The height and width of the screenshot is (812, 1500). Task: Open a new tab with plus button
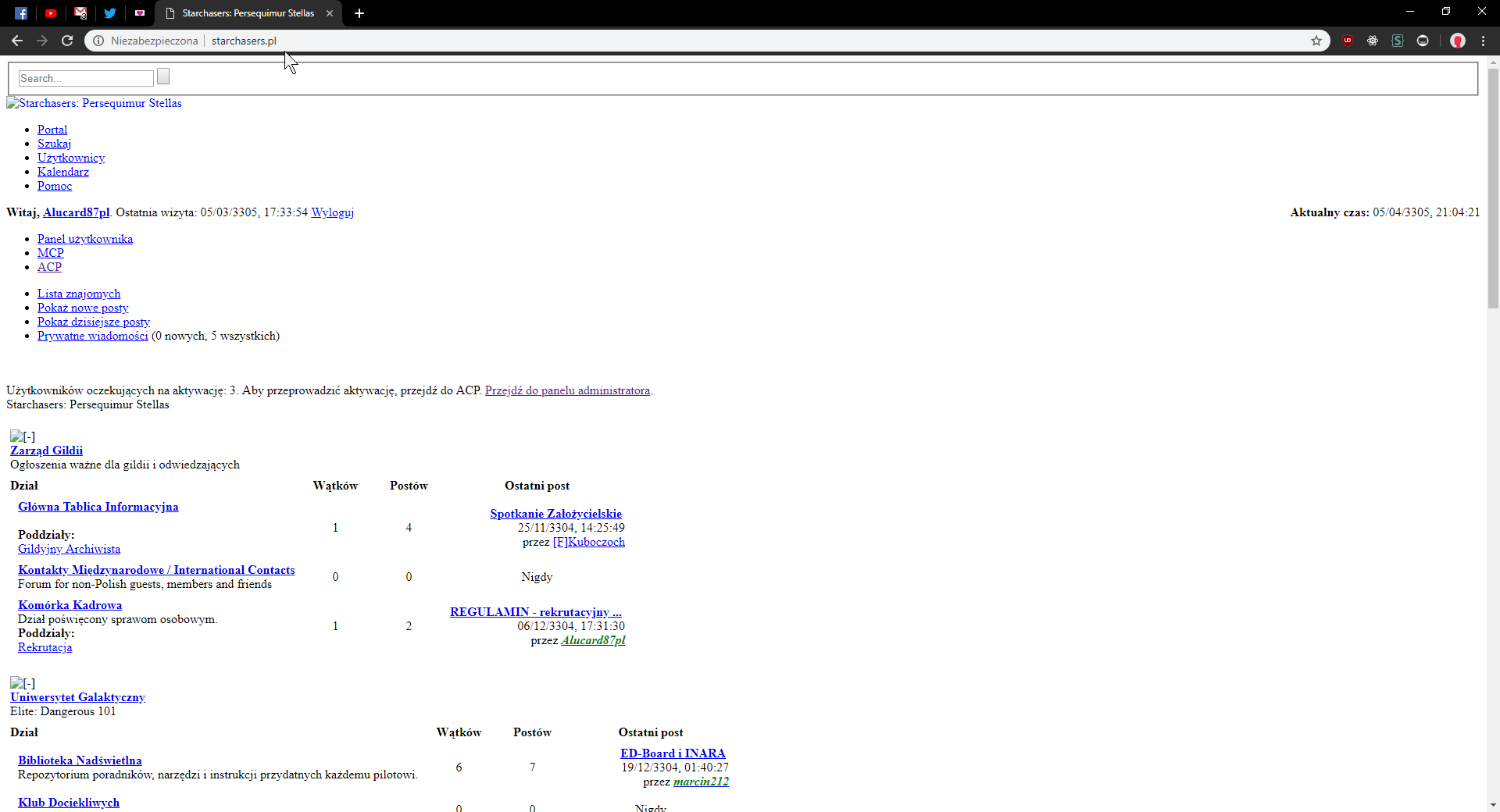coord(359,13)
